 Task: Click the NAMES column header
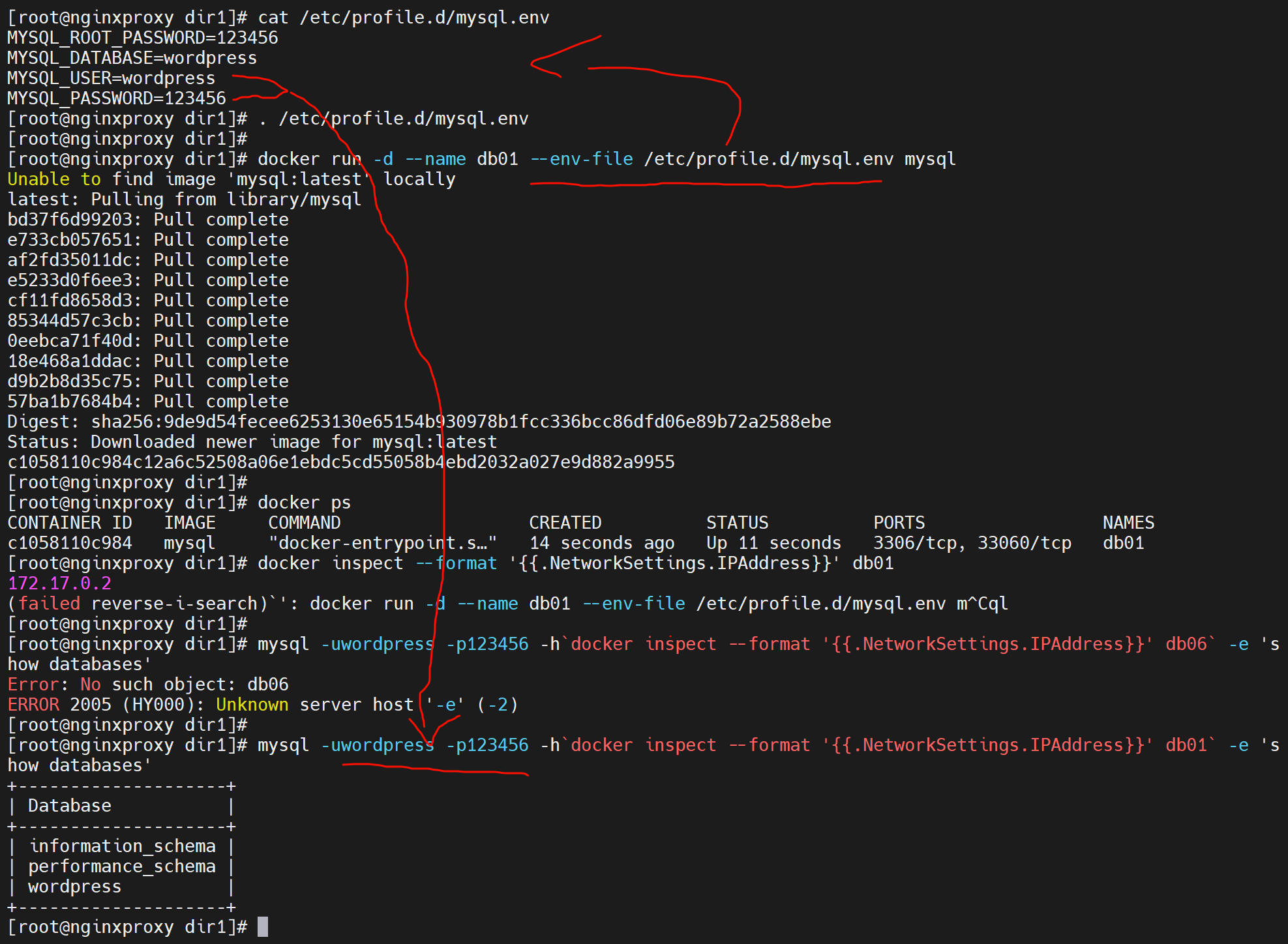pyautogui.click(x=1128, y=523)
